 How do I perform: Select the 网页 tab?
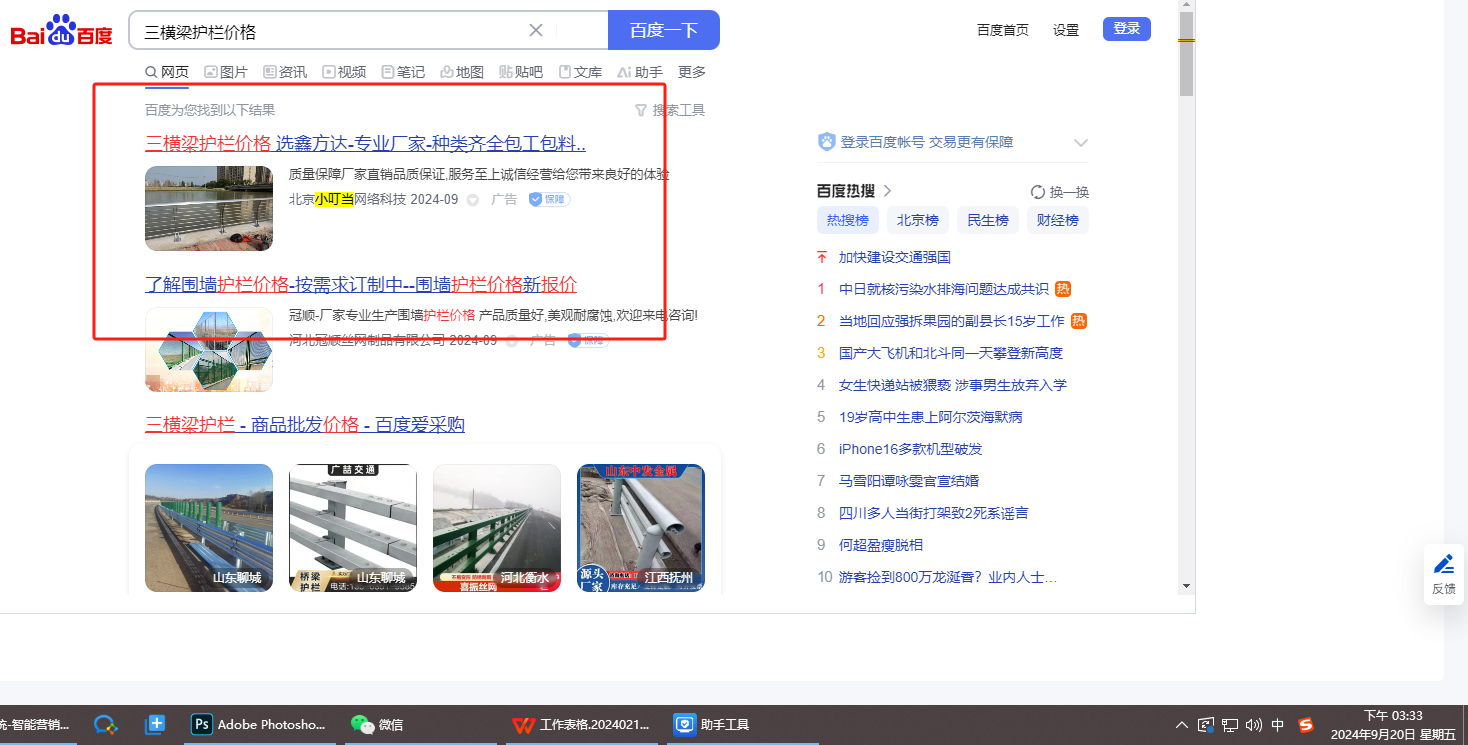pos(167,72)
